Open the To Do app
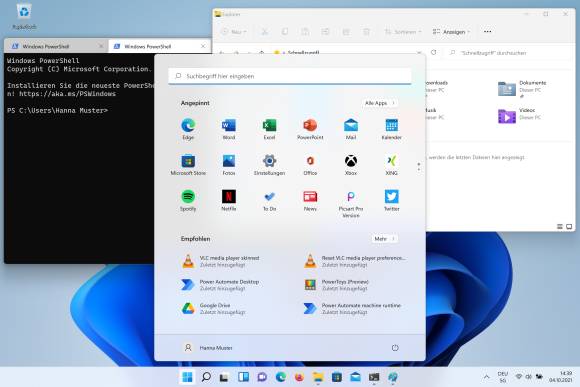Viewport: 580px width, 387px height. [x=269, y=201]
